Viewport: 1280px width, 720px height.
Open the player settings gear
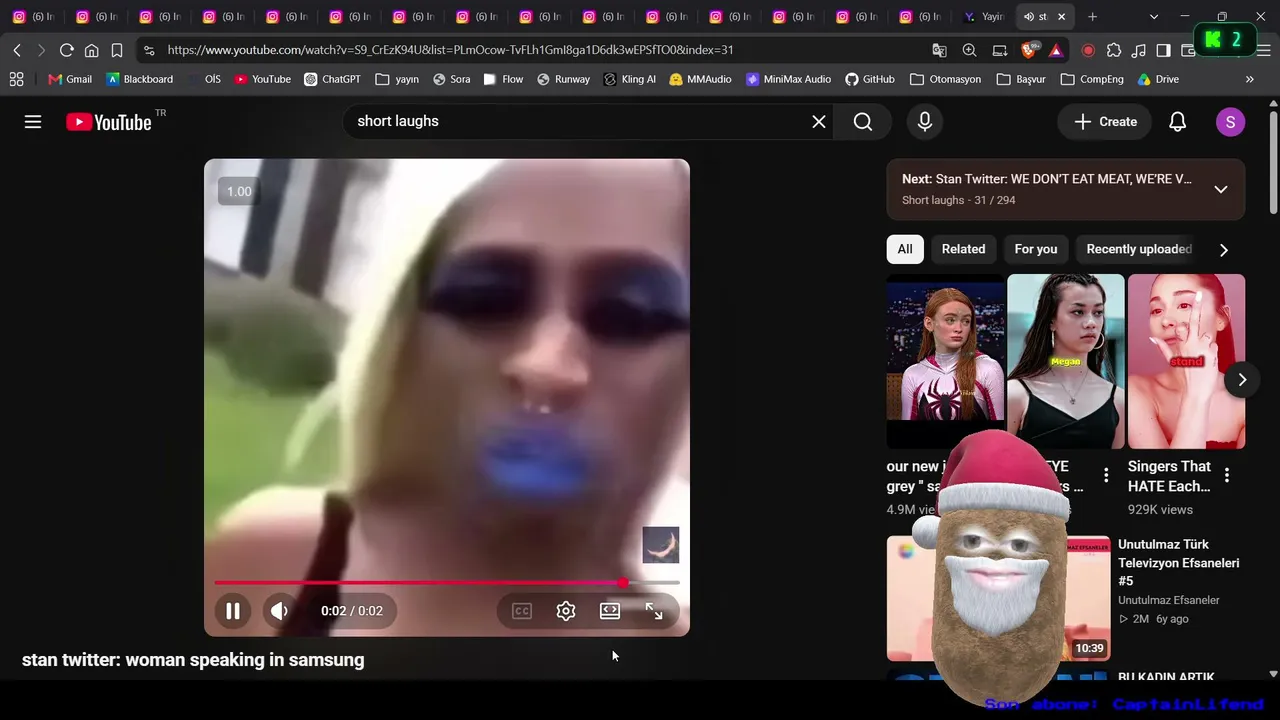coord(566,611)
